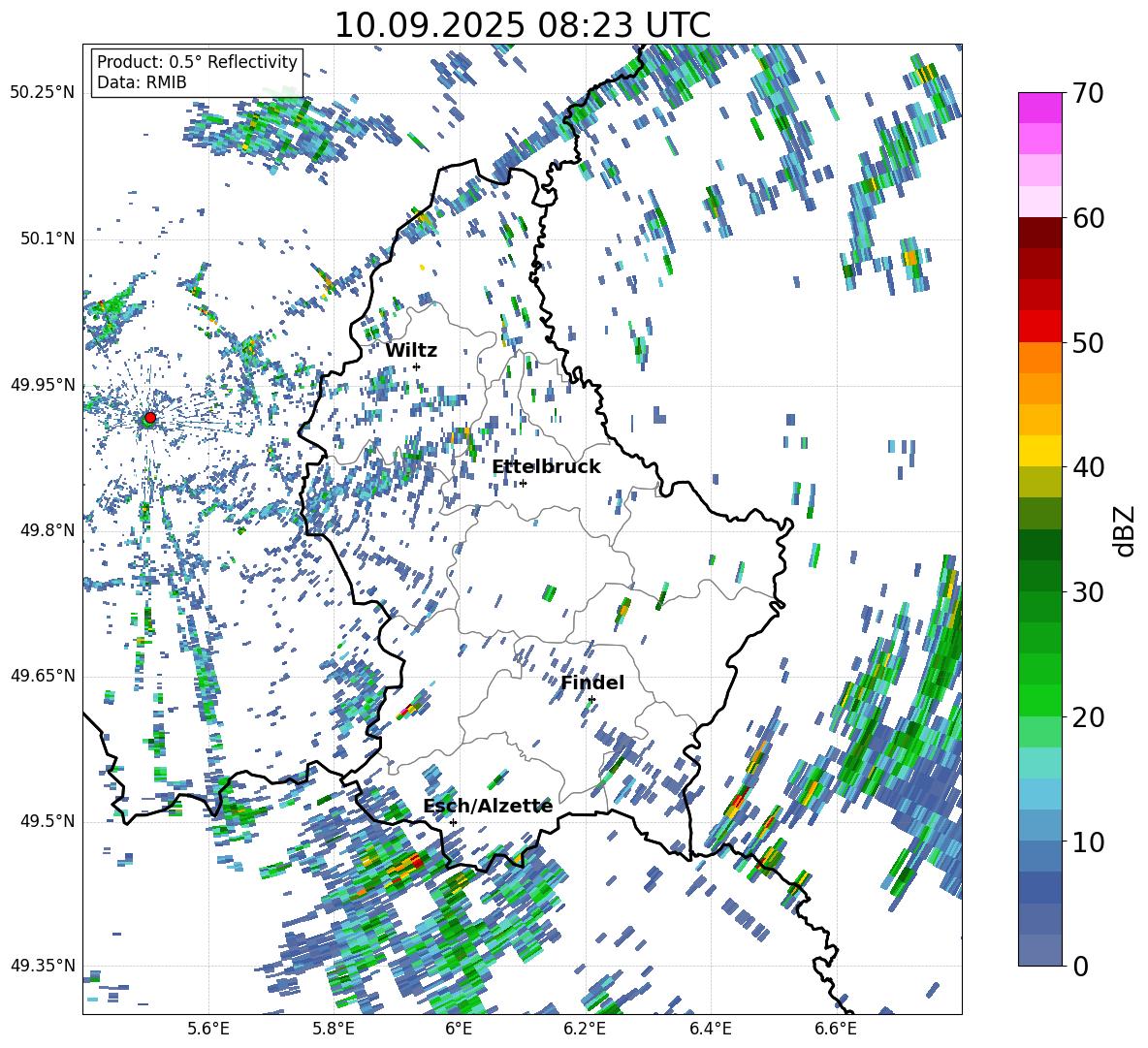Click the Findel station cross marker

coord(591,700)
